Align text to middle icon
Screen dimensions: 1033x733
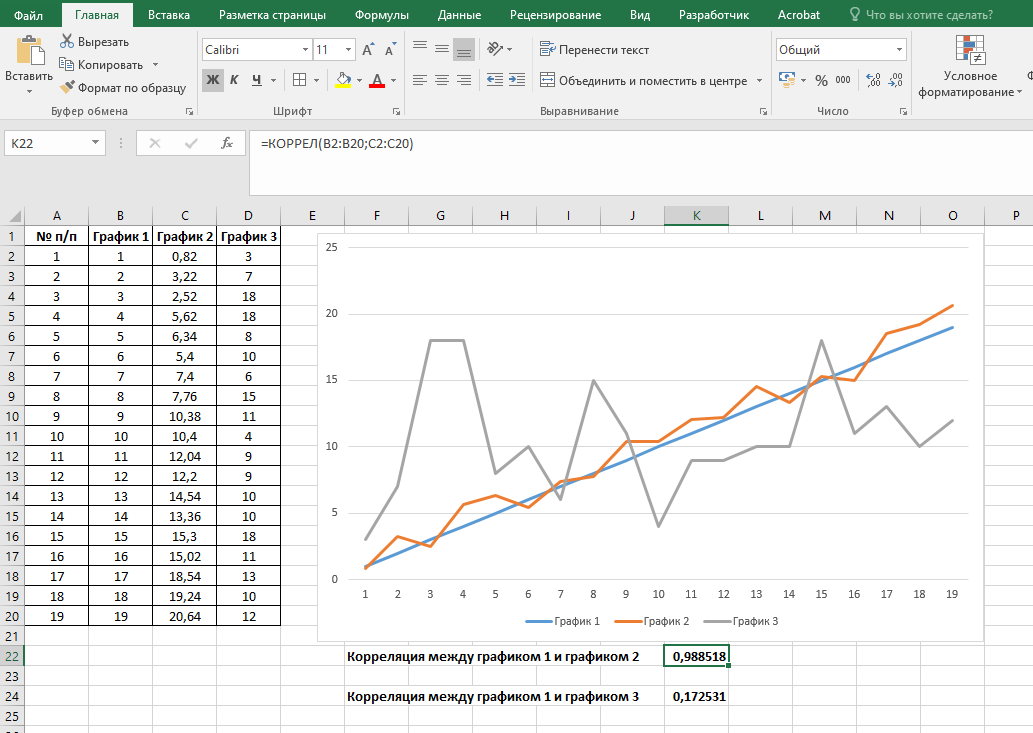click(x=442, y=49)
